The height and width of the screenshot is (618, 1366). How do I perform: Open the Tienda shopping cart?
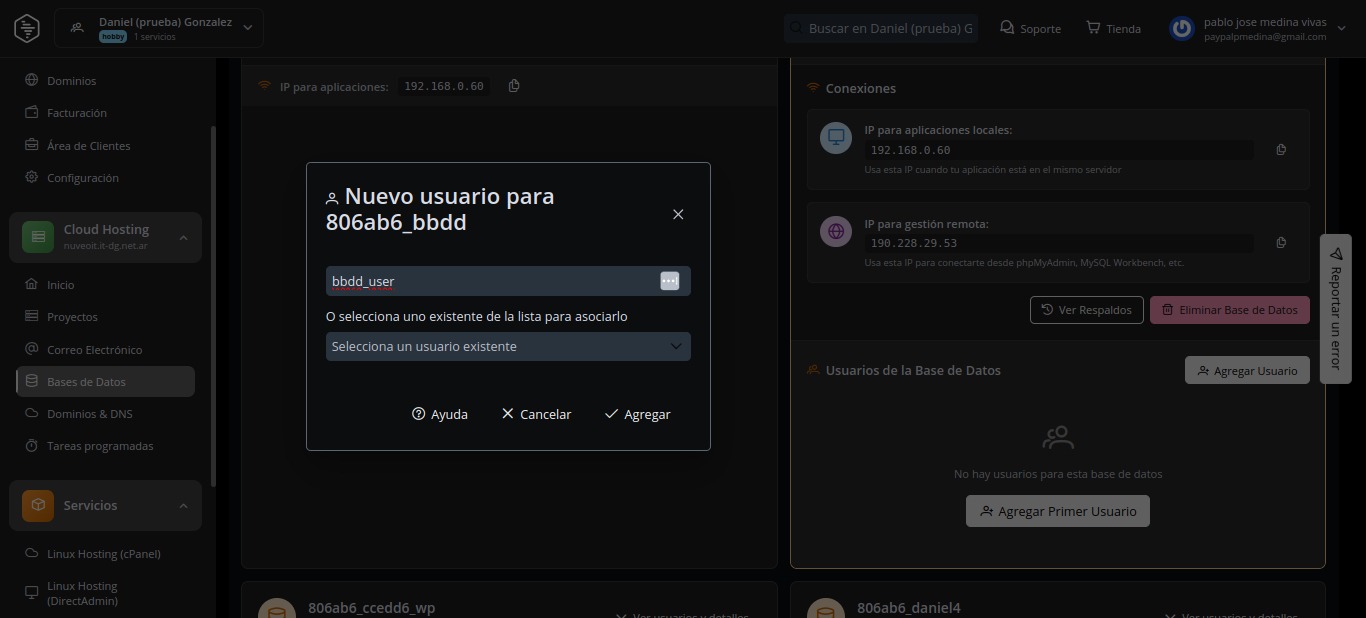click(x=1113, y=28)
